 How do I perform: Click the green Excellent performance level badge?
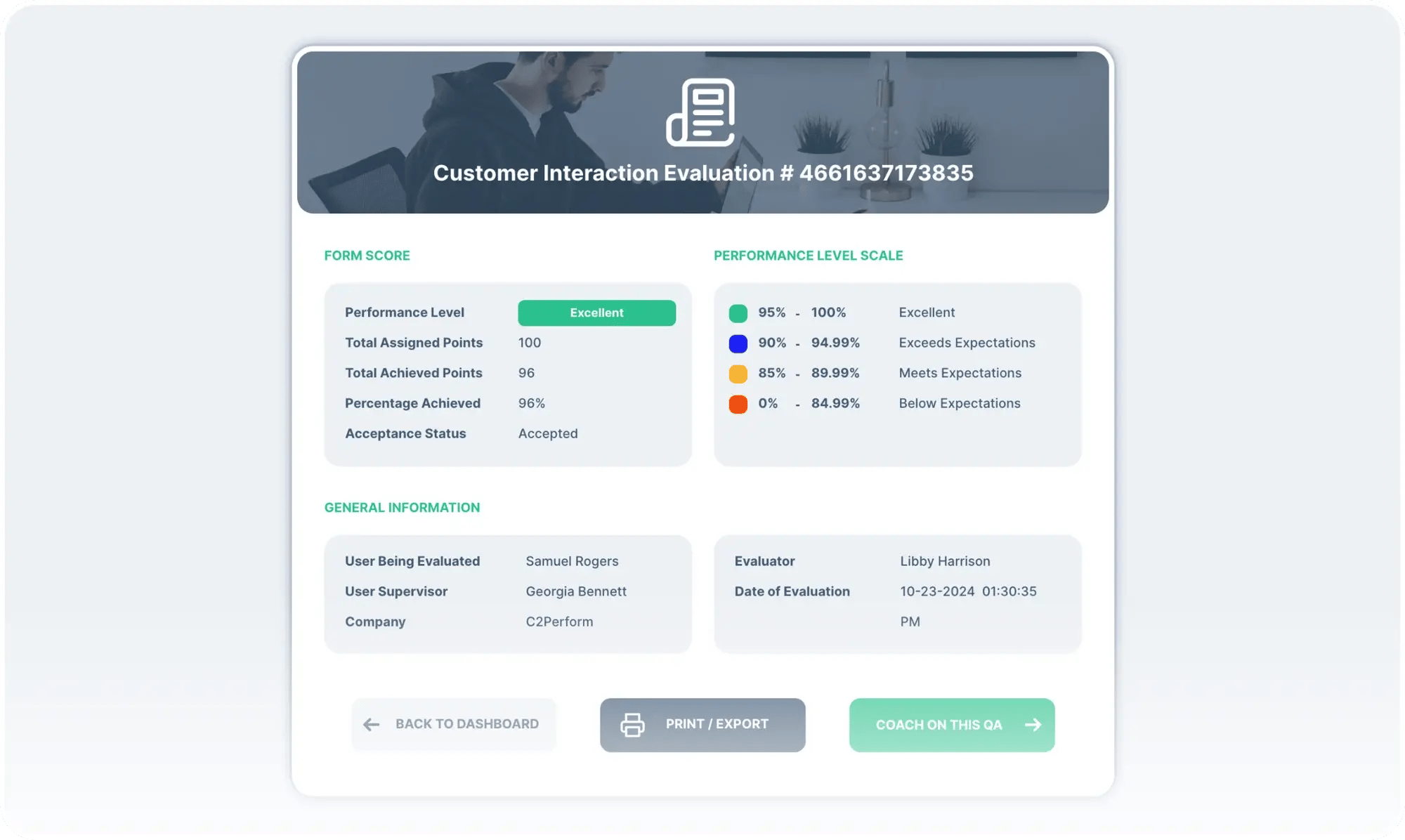[x=597, y=312]
